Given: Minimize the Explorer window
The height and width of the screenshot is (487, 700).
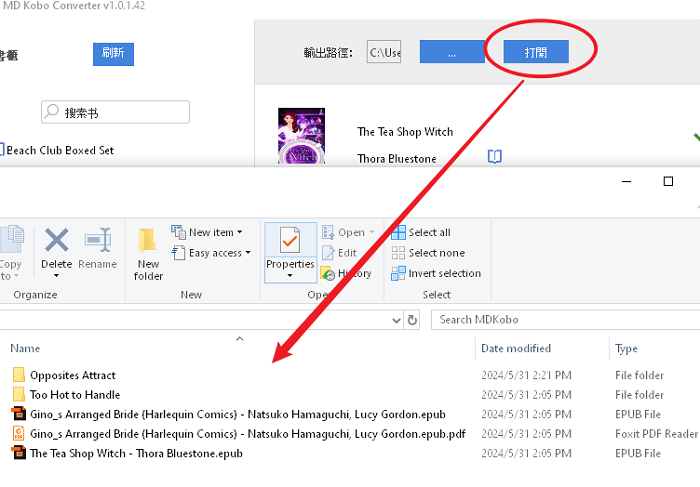Looking at the screenshot, I should 626,181.
